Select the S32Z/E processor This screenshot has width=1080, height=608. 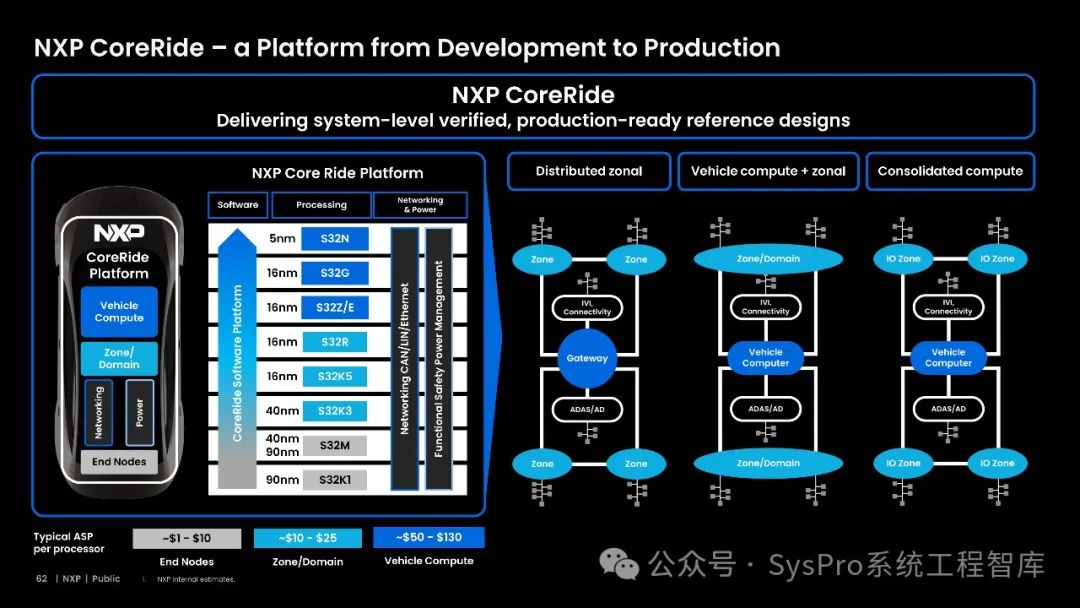click(338, 307)
